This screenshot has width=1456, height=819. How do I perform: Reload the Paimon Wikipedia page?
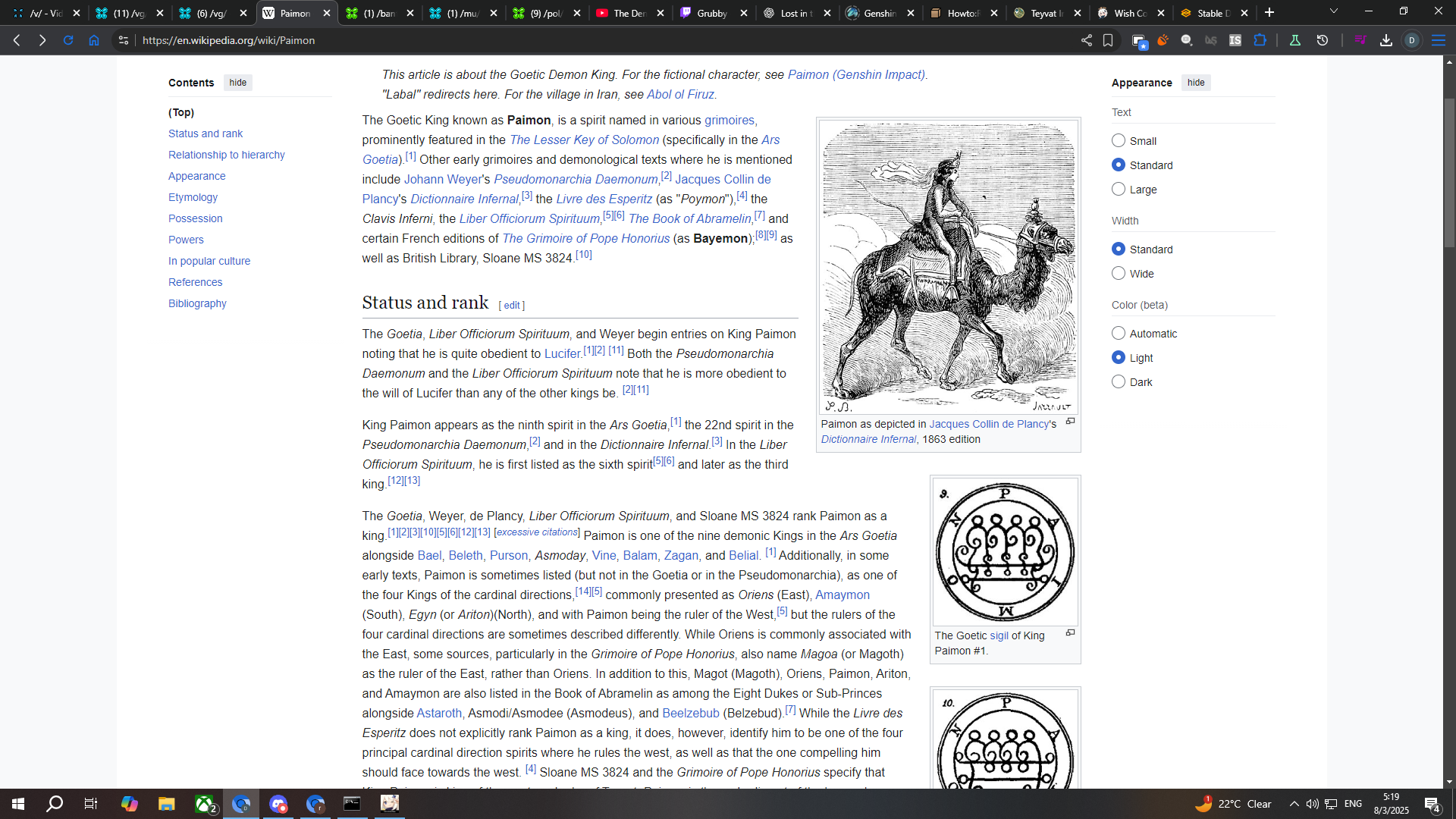pos(68,40)
